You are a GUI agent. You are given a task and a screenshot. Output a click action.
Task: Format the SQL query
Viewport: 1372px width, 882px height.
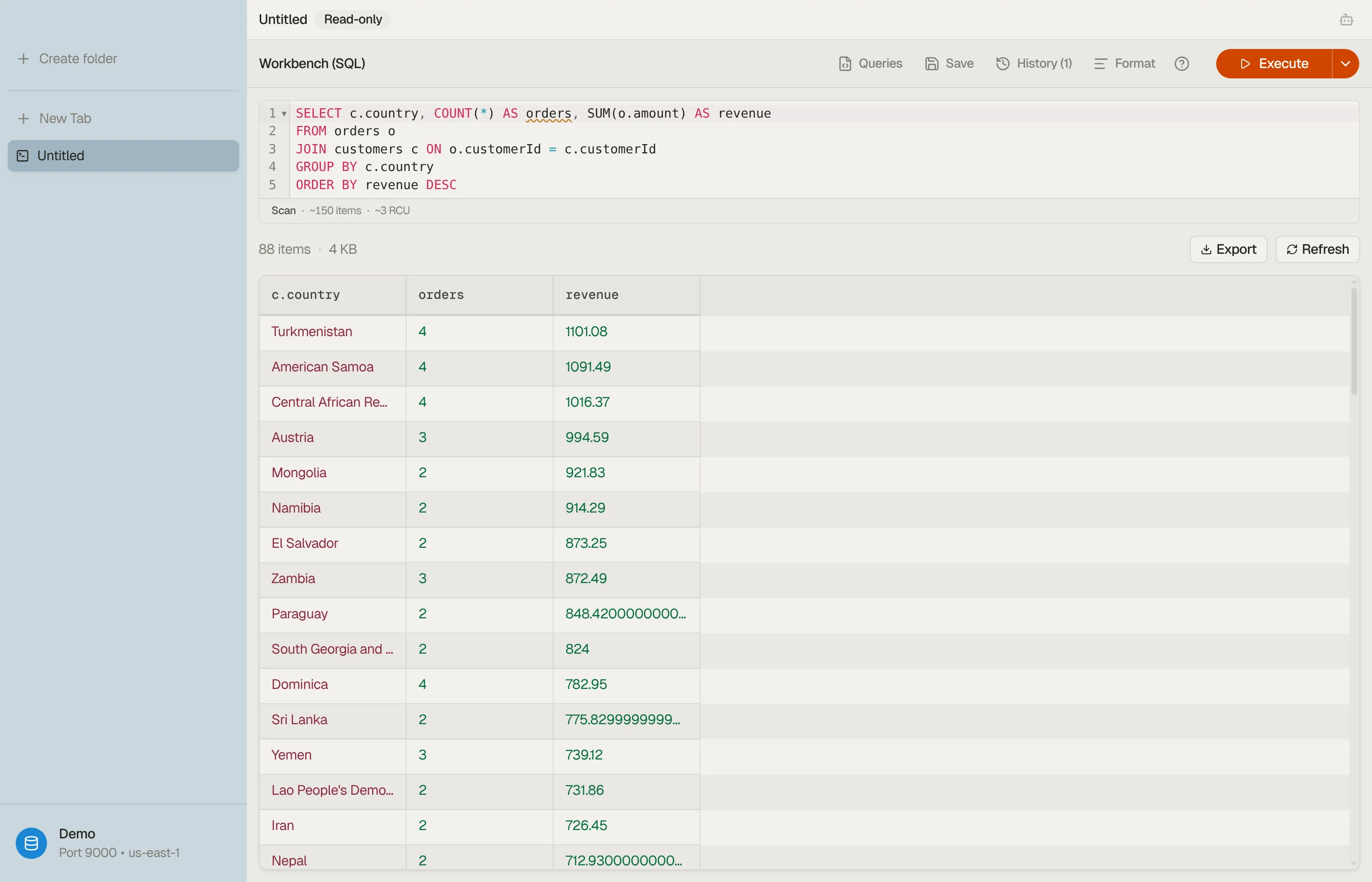1124,64
